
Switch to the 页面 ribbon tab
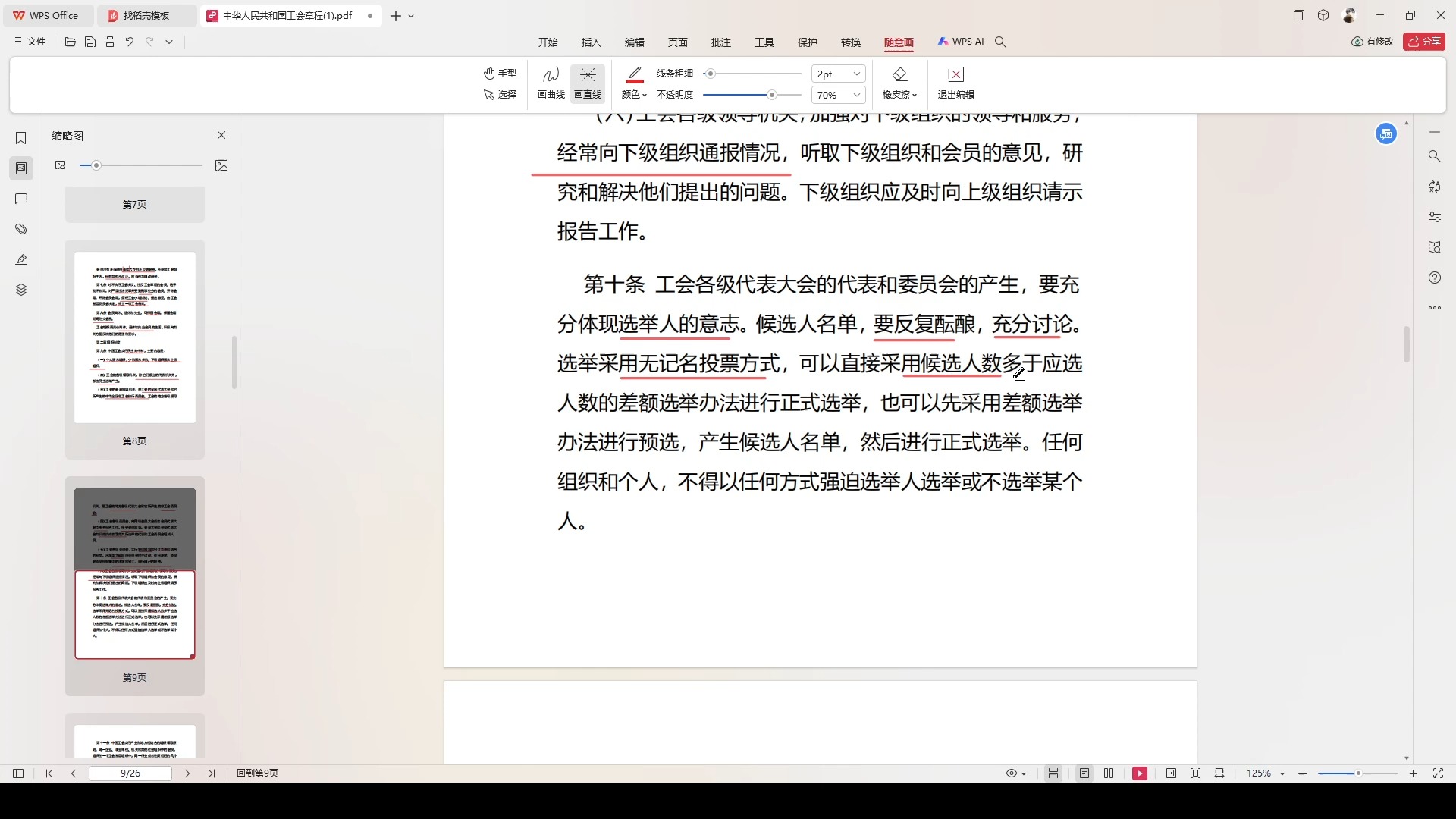(678, 42)
